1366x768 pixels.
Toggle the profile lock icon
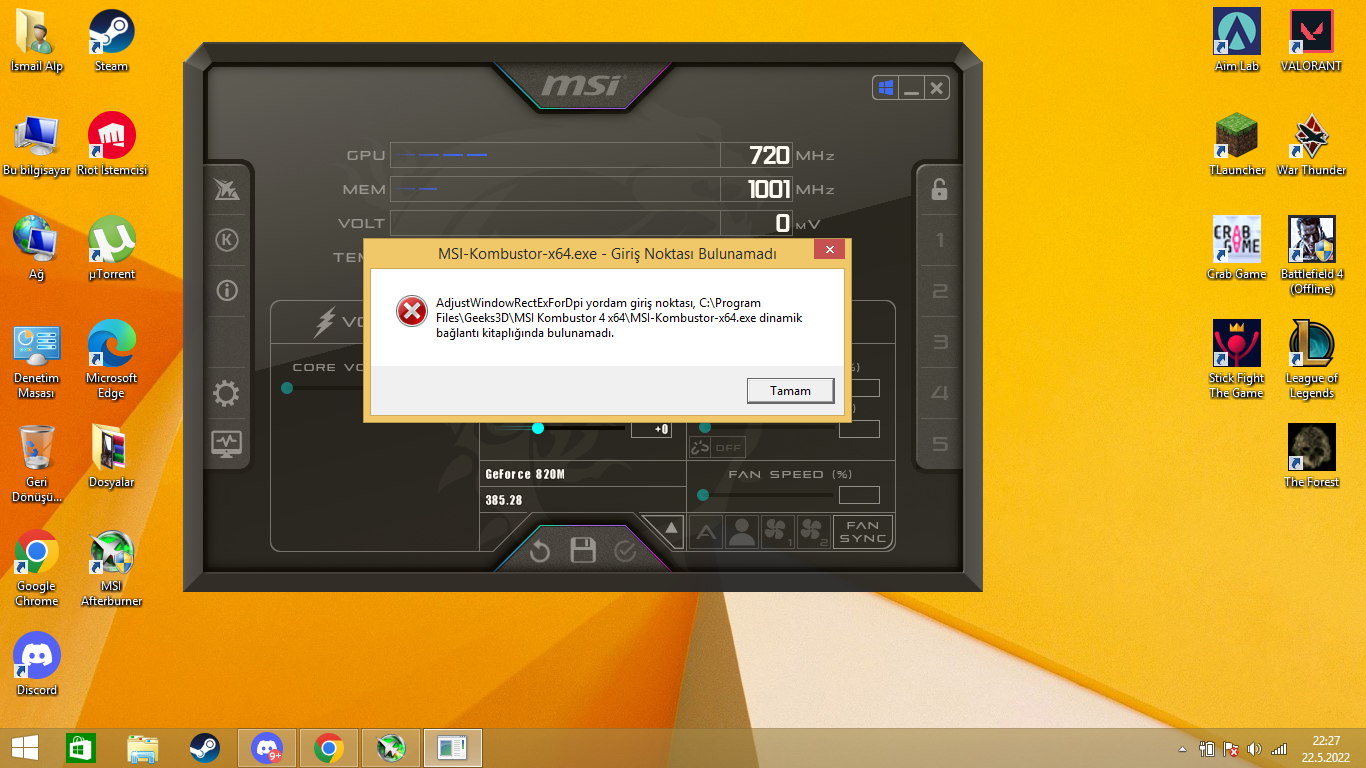[x=939, y=189]
